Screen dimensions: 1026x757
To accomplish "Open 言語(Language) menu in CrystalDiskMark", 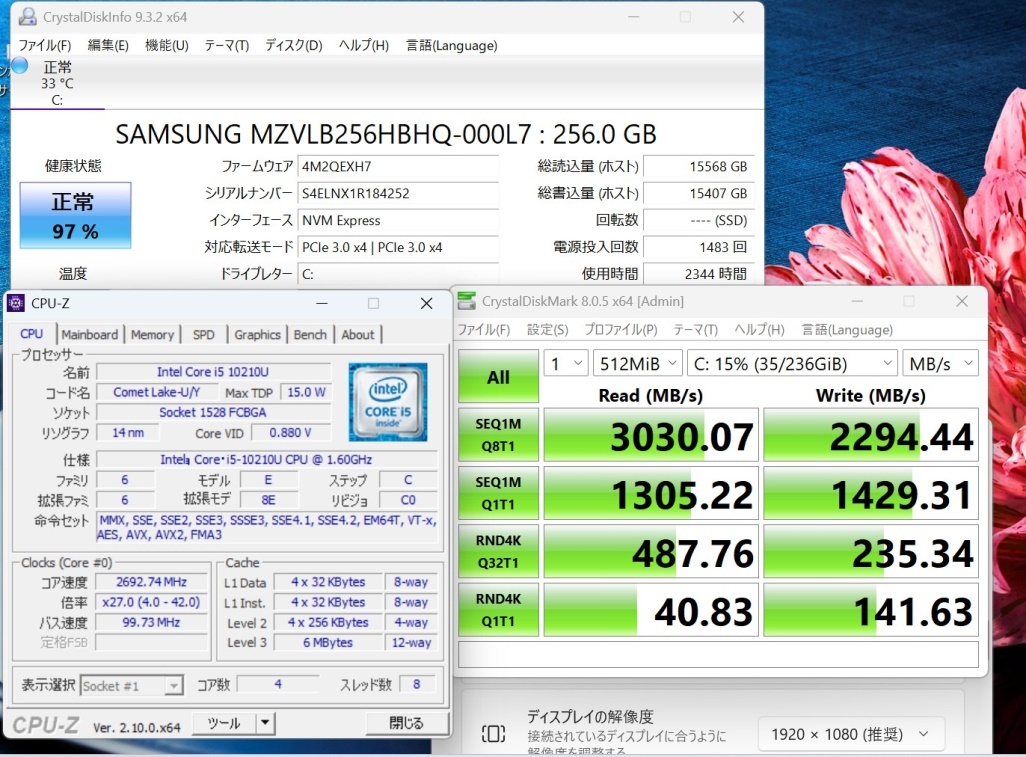I will tap(847, 330).
